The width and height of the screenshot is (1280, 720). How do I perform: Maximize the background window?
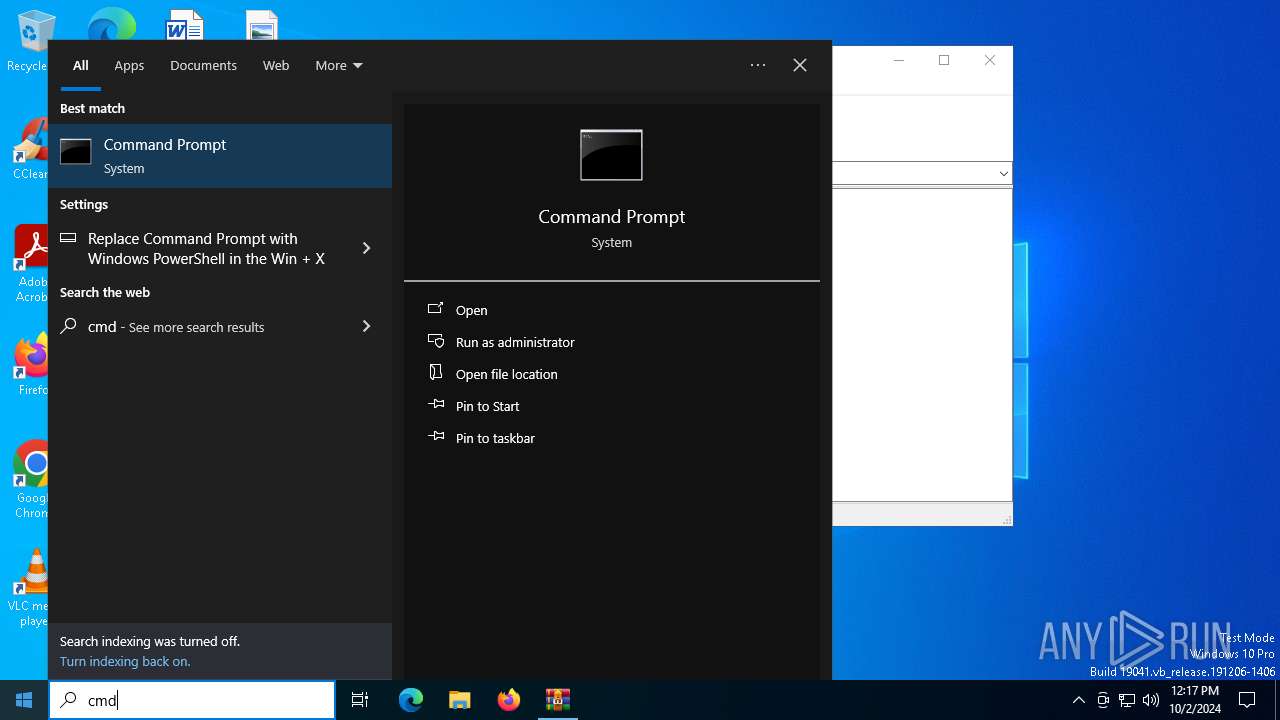point(944,60)
